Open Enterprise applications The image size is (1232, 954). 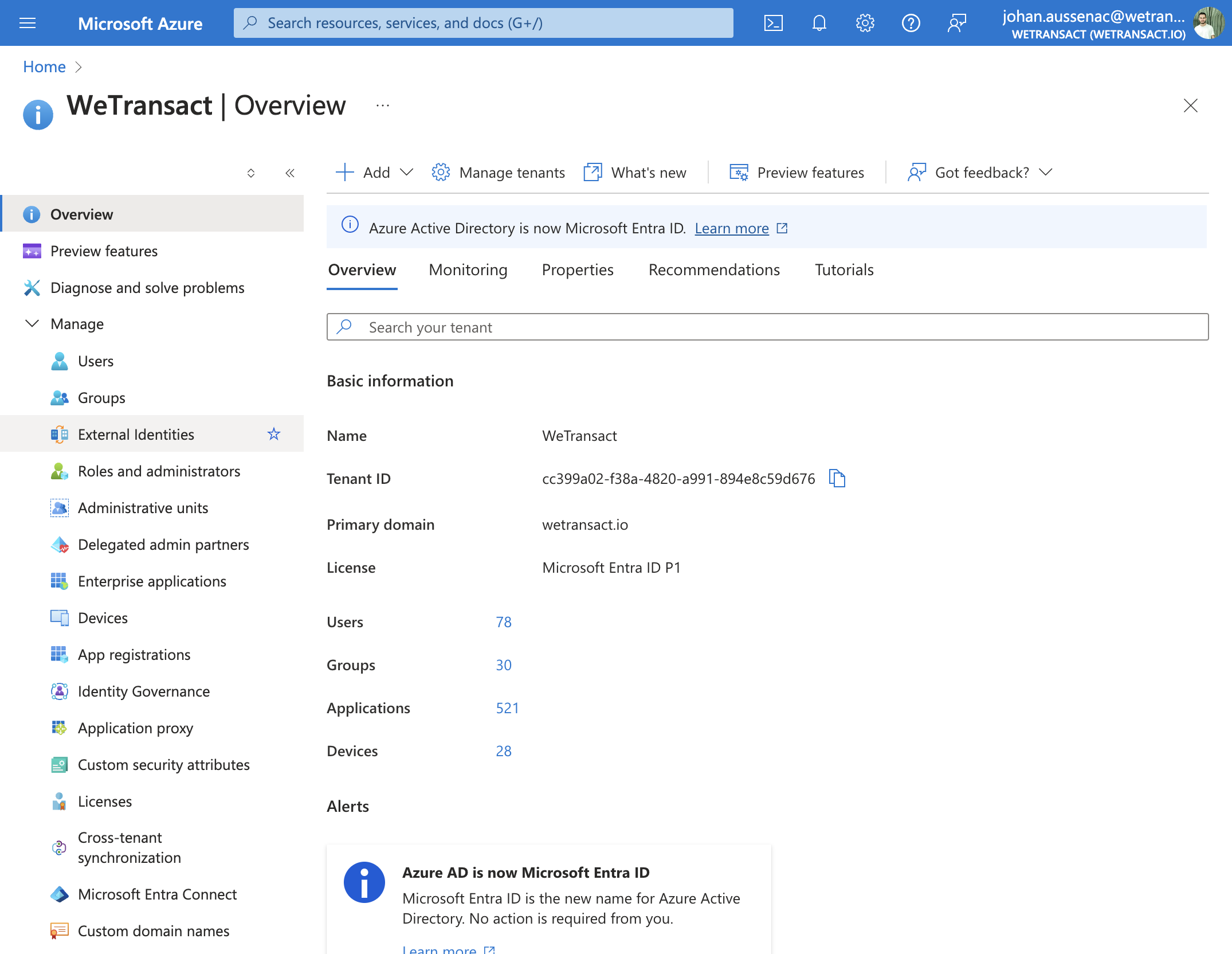(x=152, y=581)
